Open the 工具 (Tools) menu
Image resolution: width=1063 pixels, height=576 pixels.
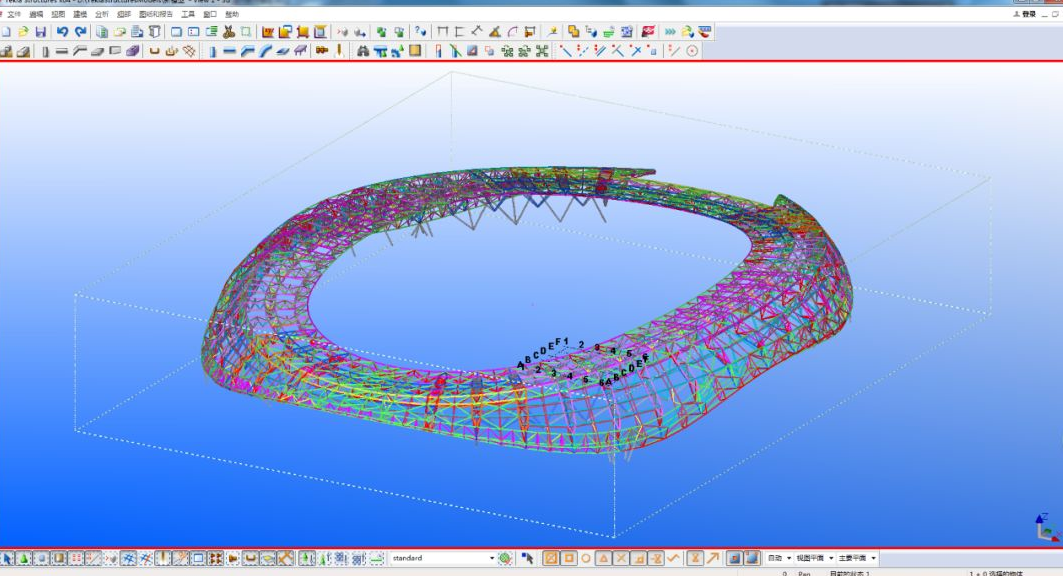188,14
